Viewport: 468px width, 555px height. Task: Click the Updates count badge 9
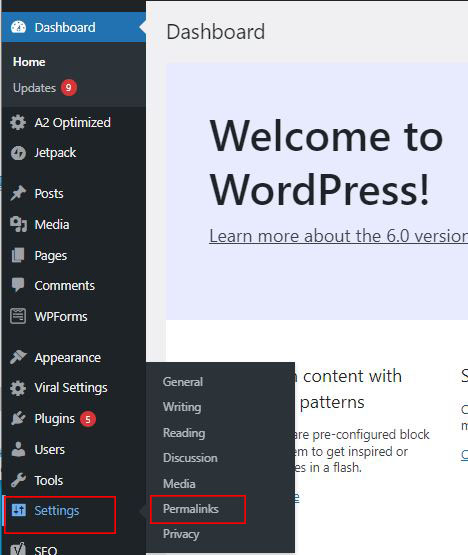[x=69, y=87]
